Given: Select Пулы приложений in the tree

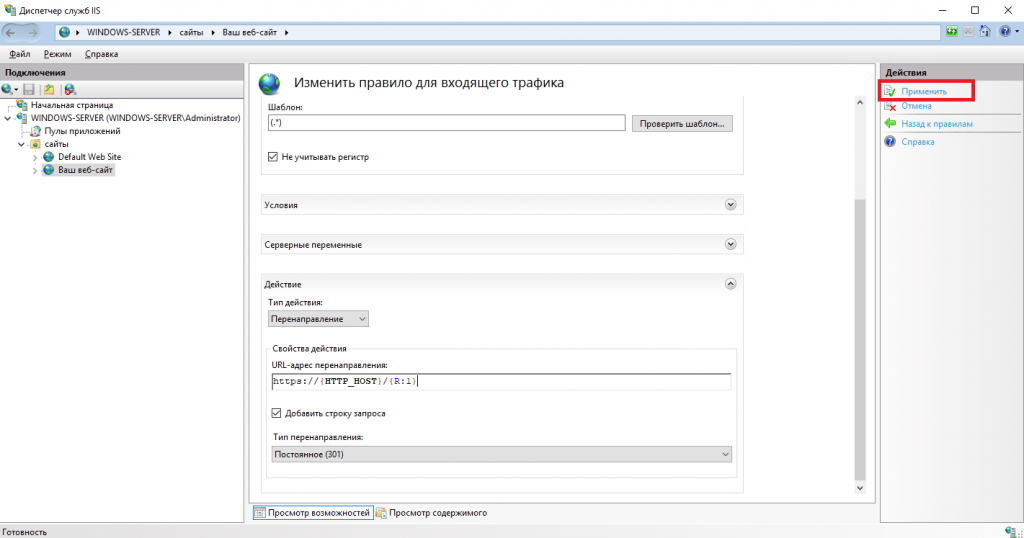Looking at the screenshot, I should tap(82, 131).
